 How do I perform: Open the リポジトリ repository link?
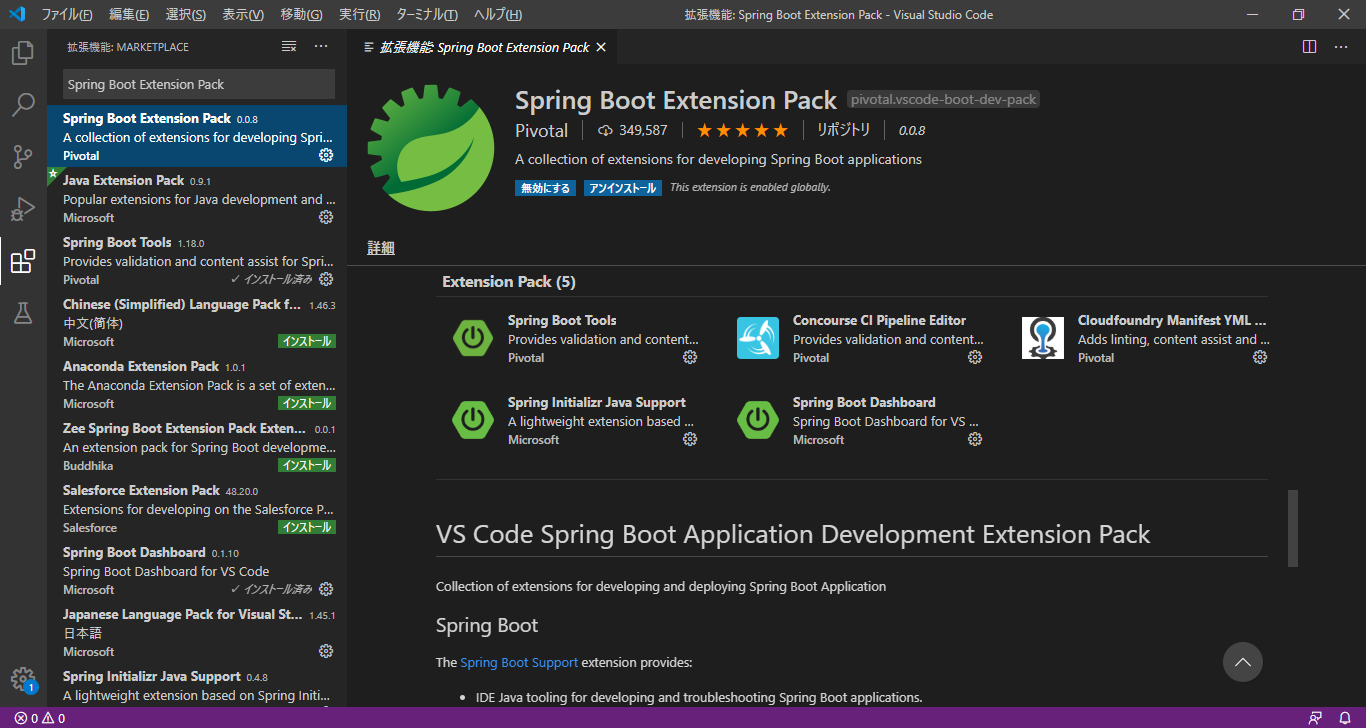[x=844, y=130]
